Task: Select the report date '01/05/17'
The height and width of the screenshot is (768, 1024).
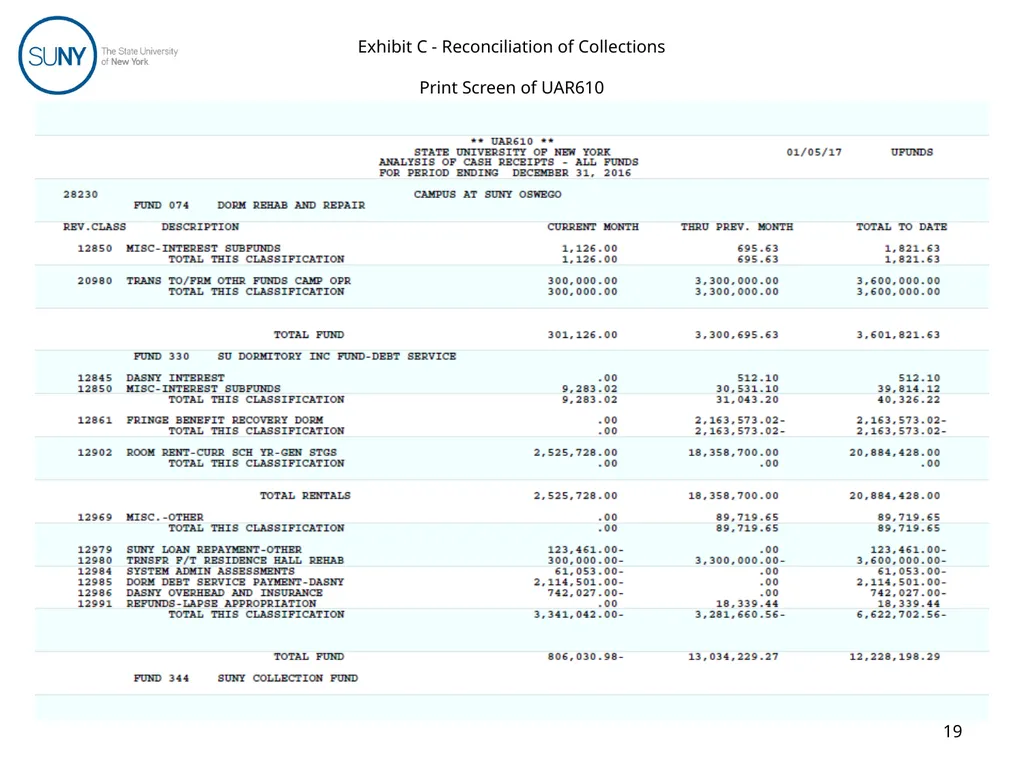Action: coord(814,152)
